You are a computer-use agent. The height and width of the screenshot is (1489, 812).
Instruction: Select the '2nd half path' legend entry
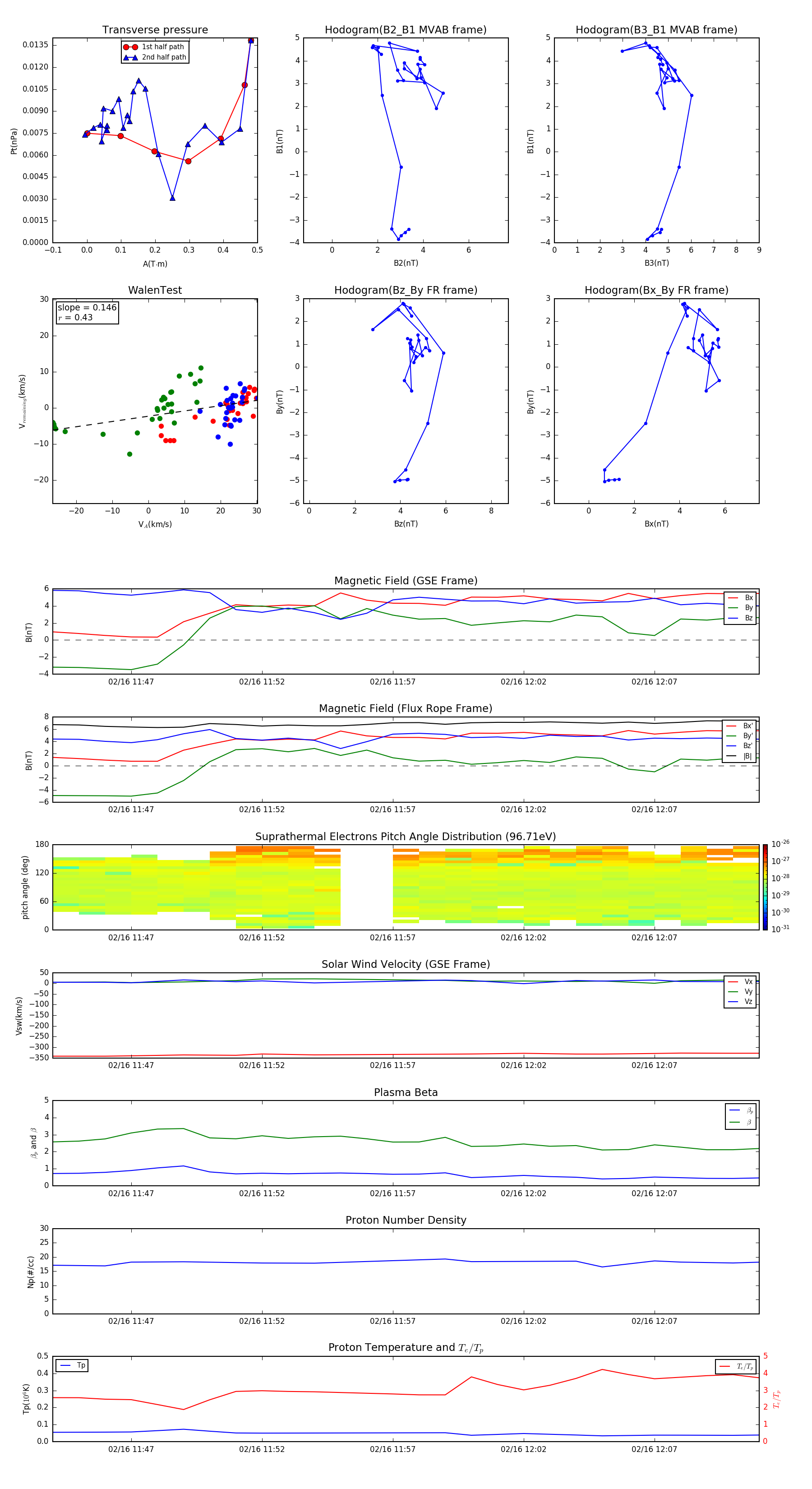(154, 57)
